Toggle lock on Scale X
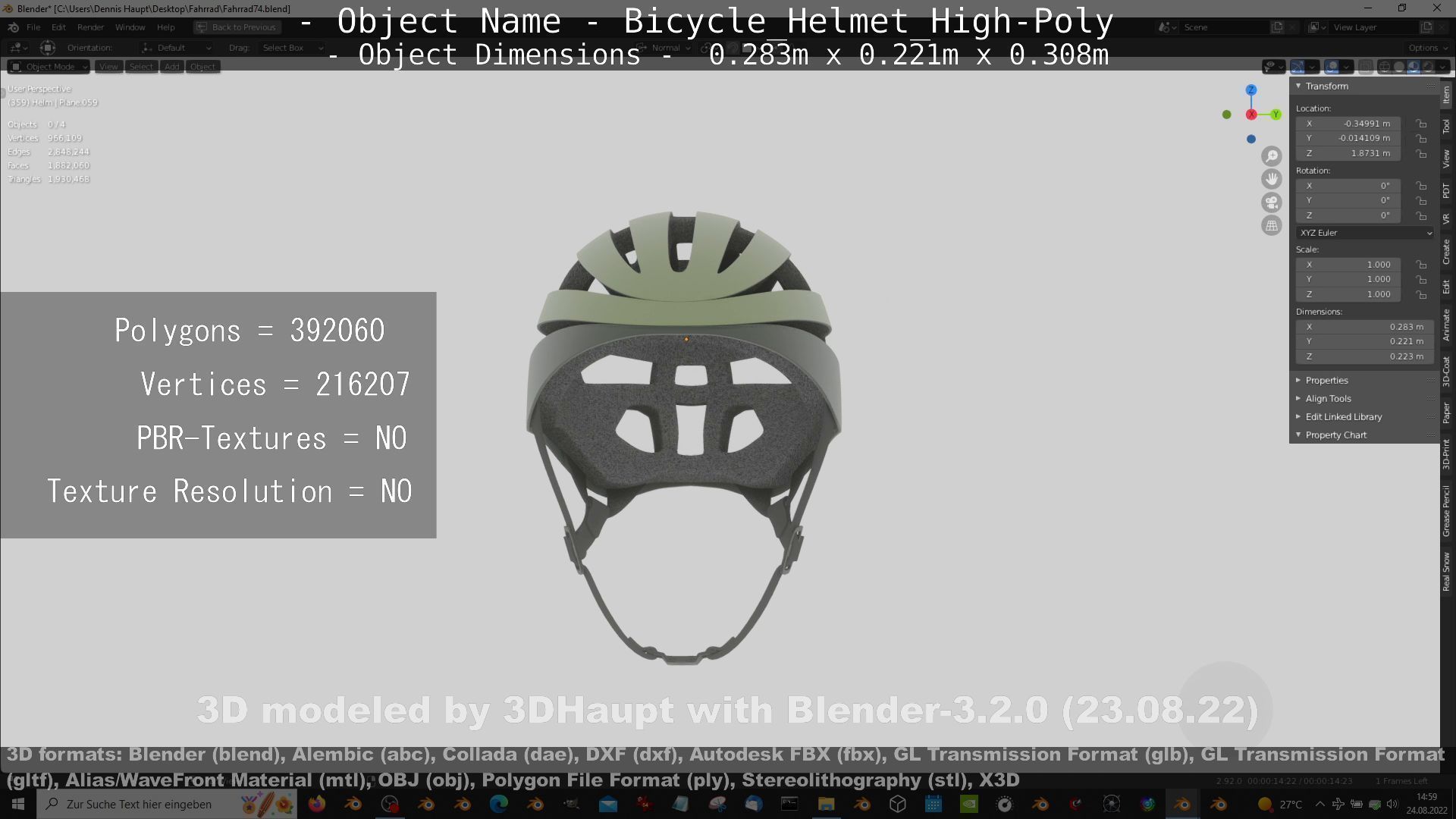Screen dimensions: 1456x819 pos(1422,265)
